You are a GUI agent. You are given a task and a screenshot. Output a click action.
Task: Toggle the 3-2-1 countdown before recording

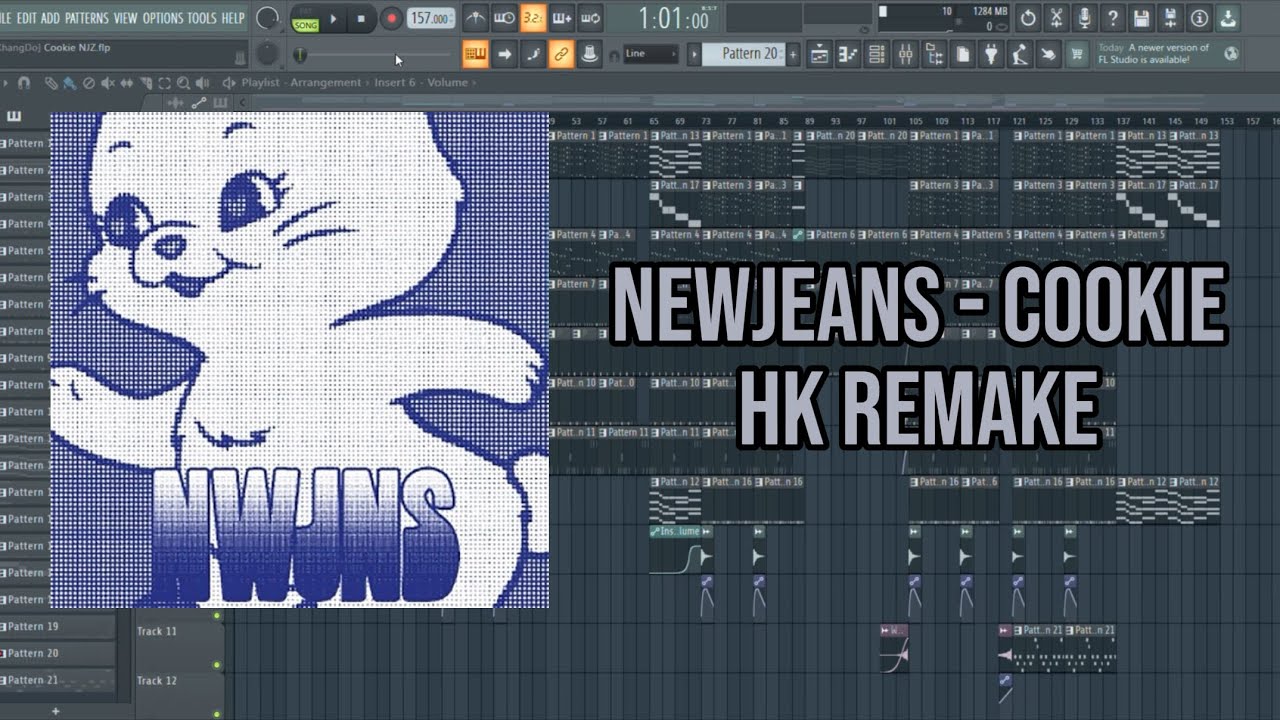pos(533,18)
